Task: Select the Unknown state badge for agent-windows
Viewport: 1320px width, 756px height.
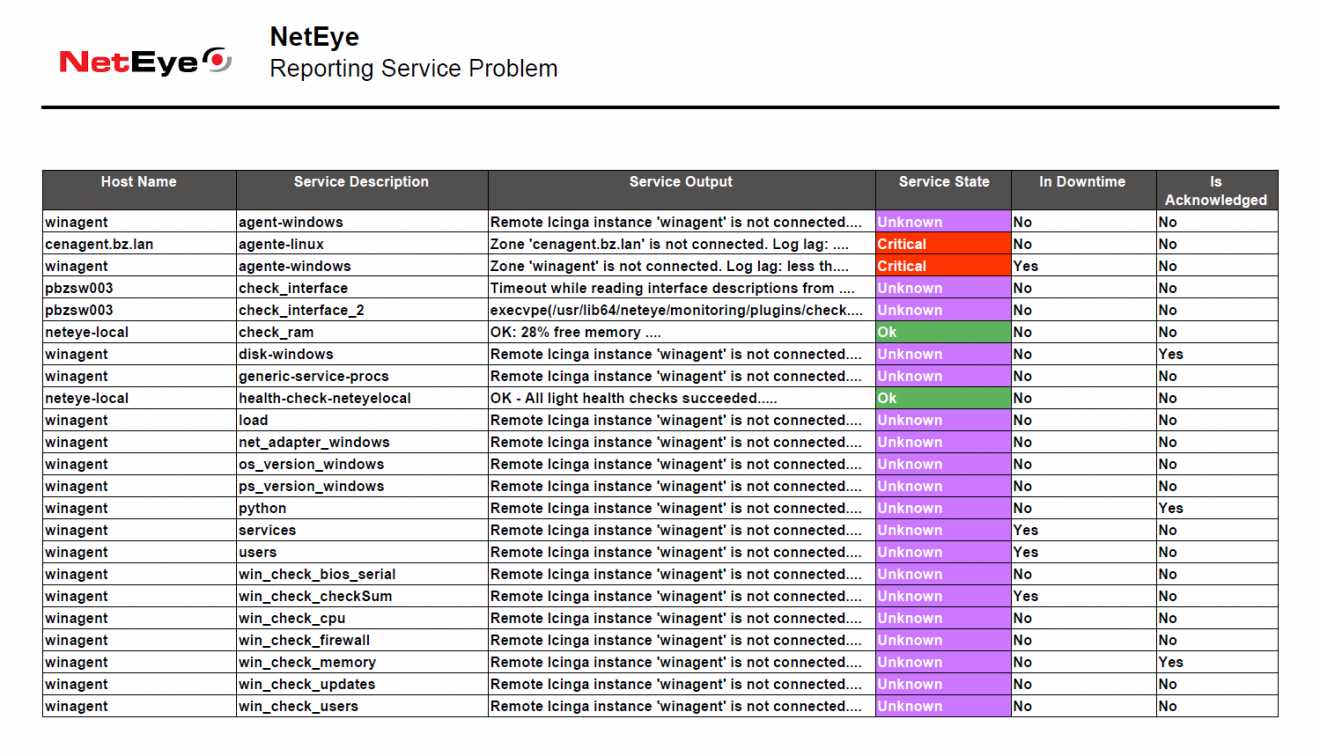Action: [941, 222]
